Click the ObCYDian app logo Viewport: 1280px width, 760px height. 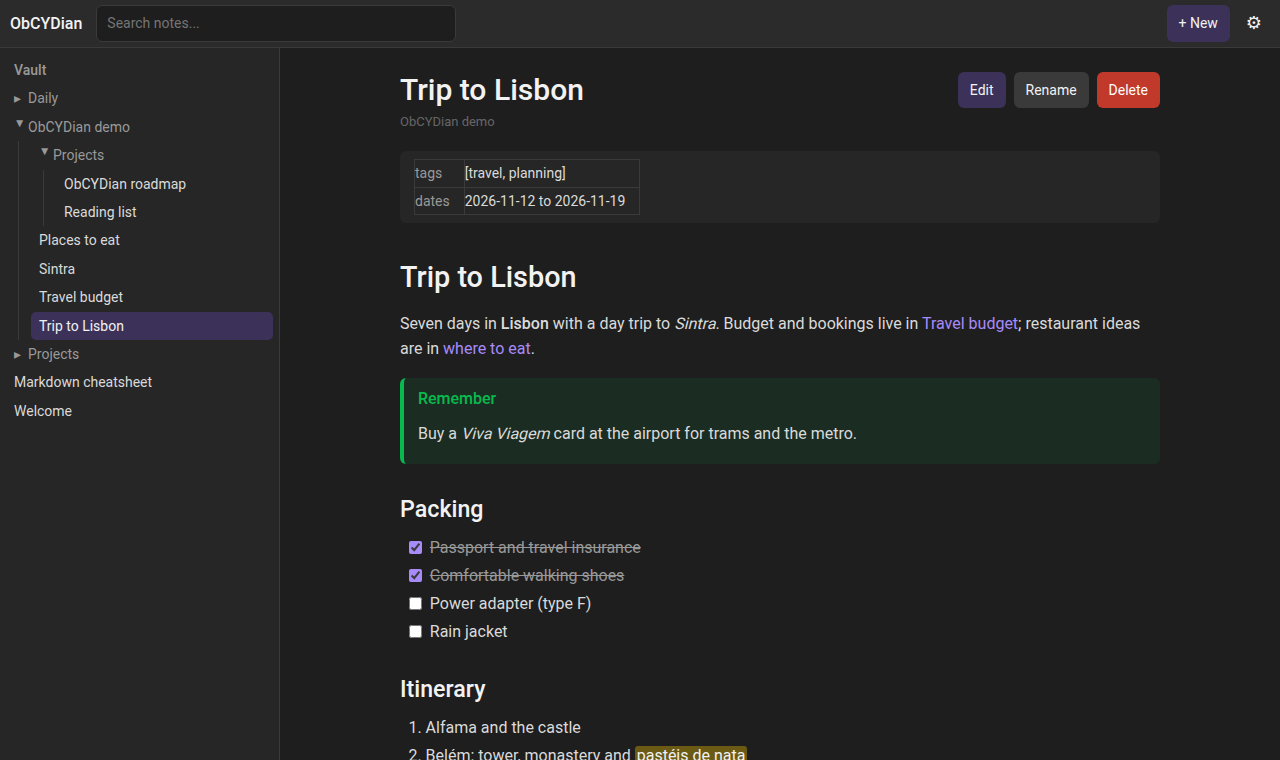click(46, 23)
